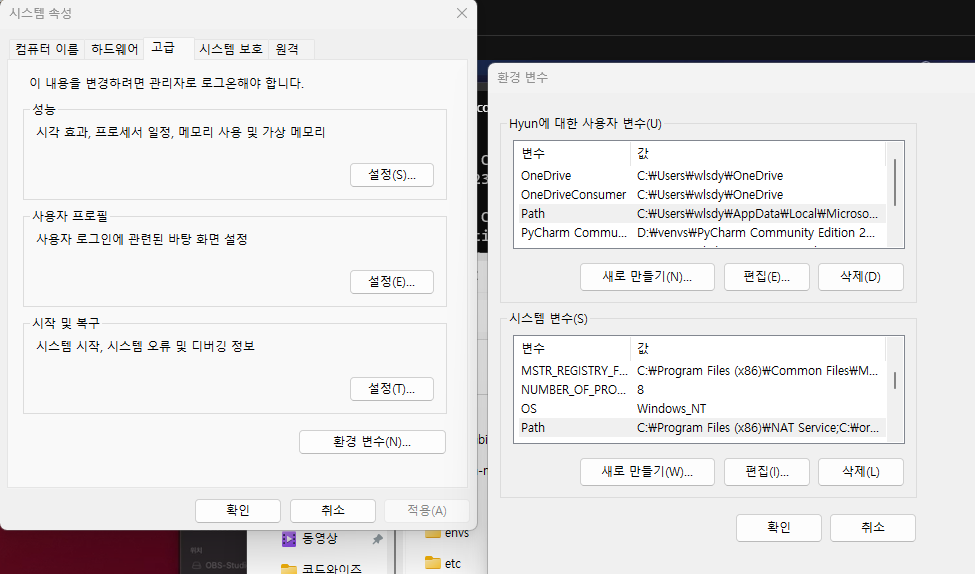Switch to the 컴퓨터 이름 tab
This screenshot has height=574, width=975.
(47, 49)
